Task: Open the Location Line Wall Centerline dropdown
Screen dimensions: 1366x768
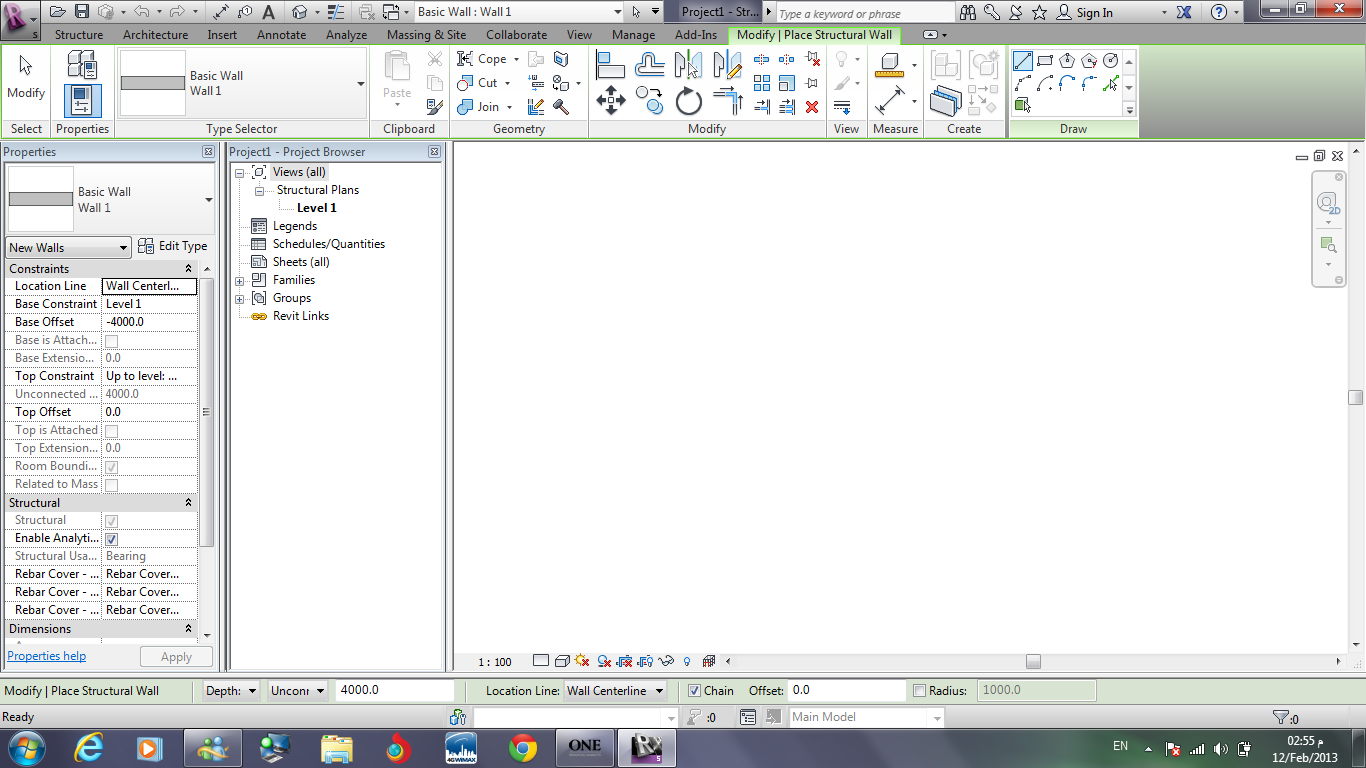Action: coord(615,691)
